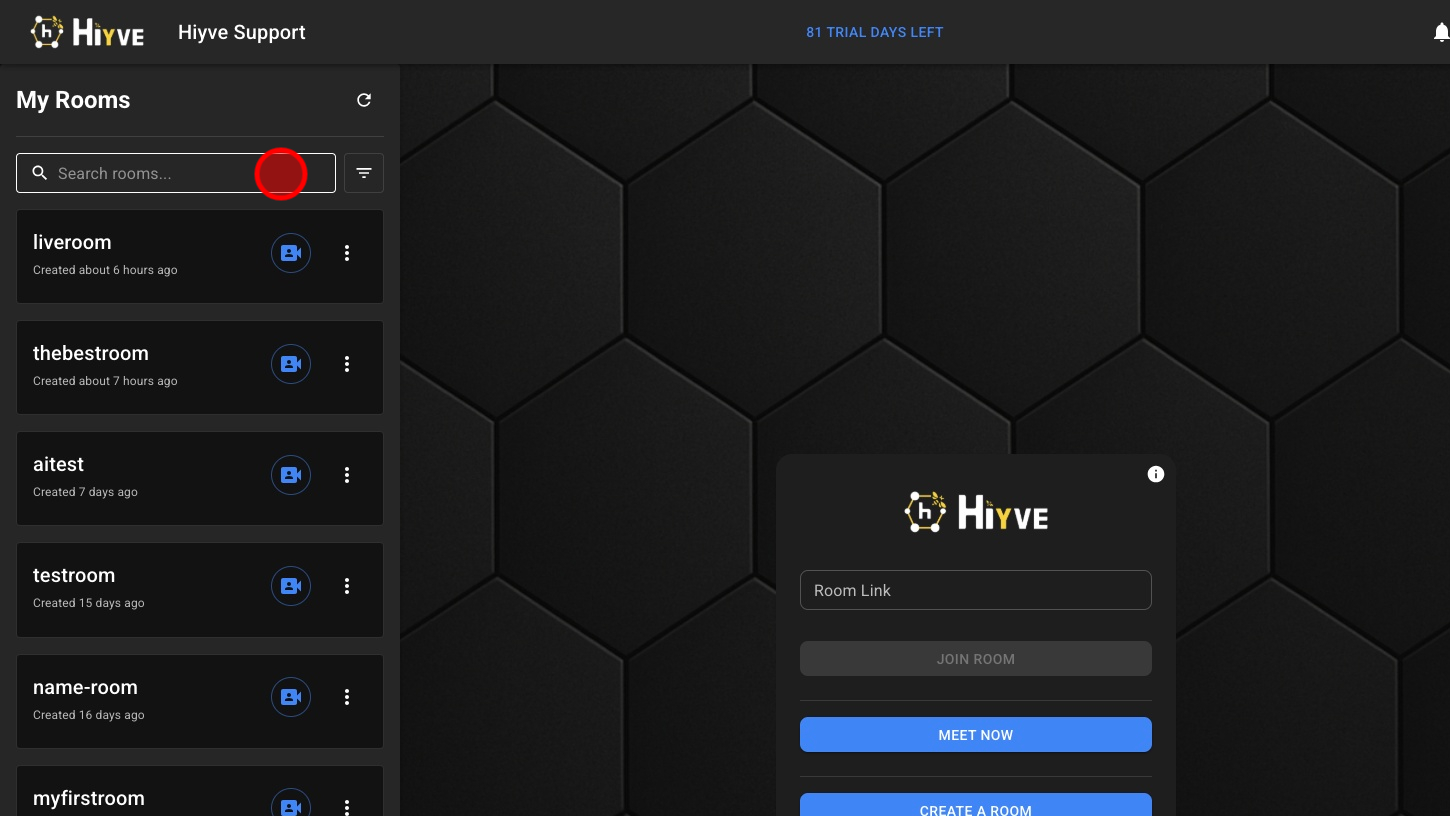Open testroom's kebab menu
The width and height of the screenshot is (1450, 816).
(347, 586)
